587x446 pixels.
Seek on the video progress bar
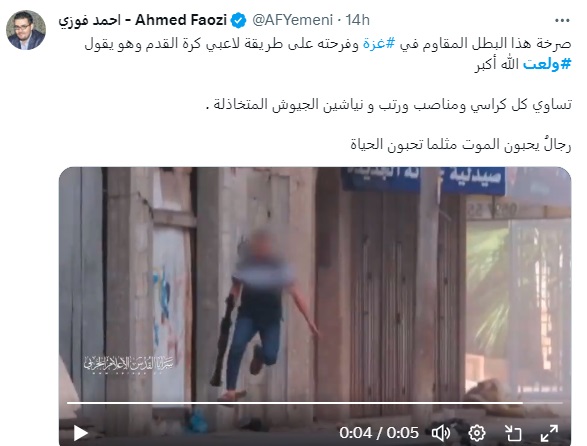coord(314,403)
